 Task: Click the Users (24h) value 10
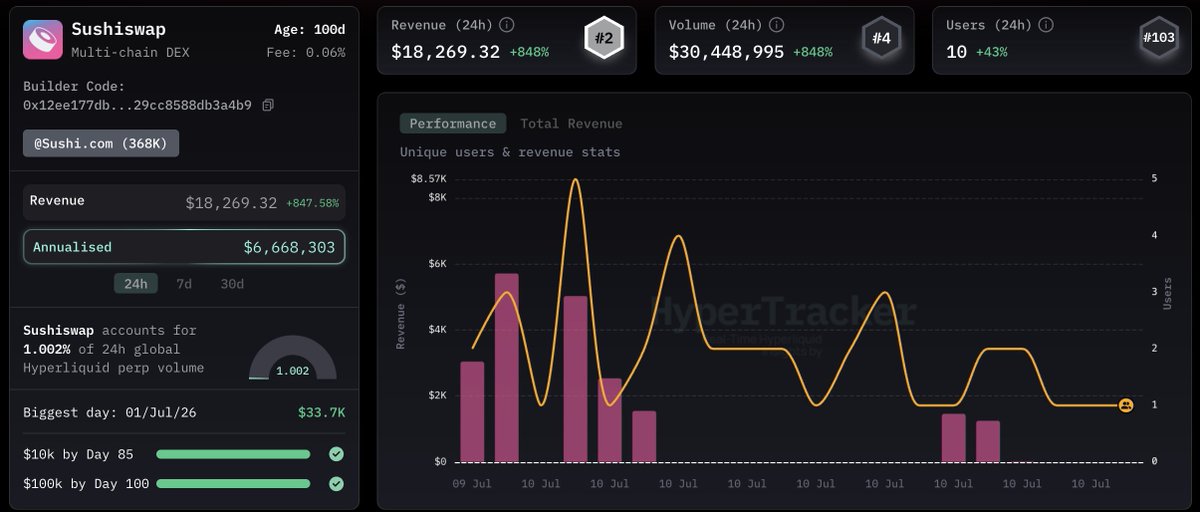[957, 51]
